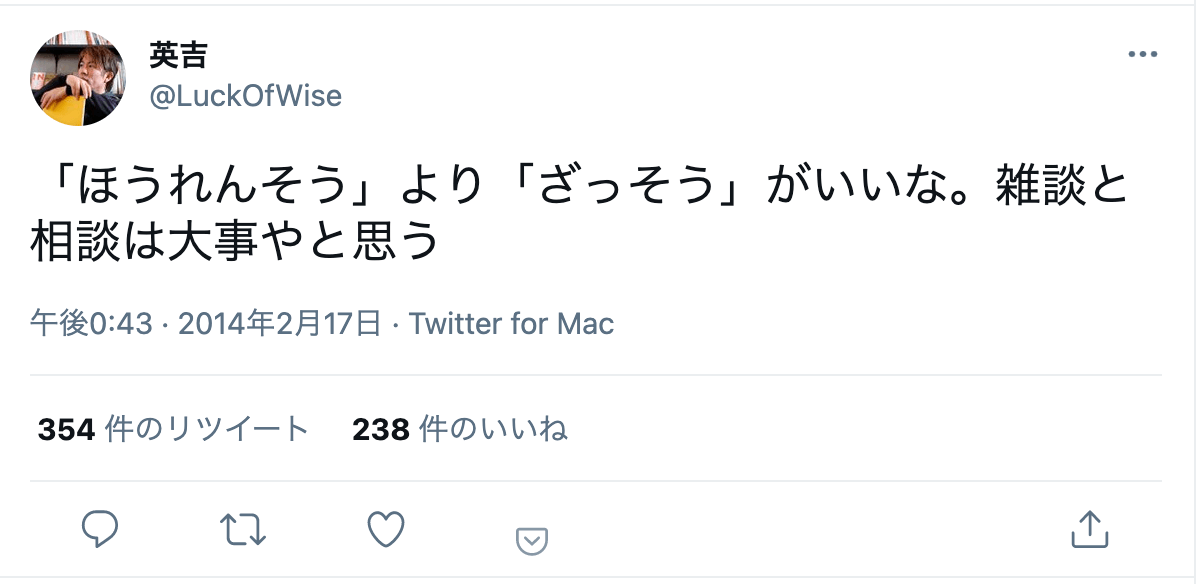The width and height of the screenshot is (1196, 584).
Task: View the 件のリツイート list
Action: [x=207, y=429]
